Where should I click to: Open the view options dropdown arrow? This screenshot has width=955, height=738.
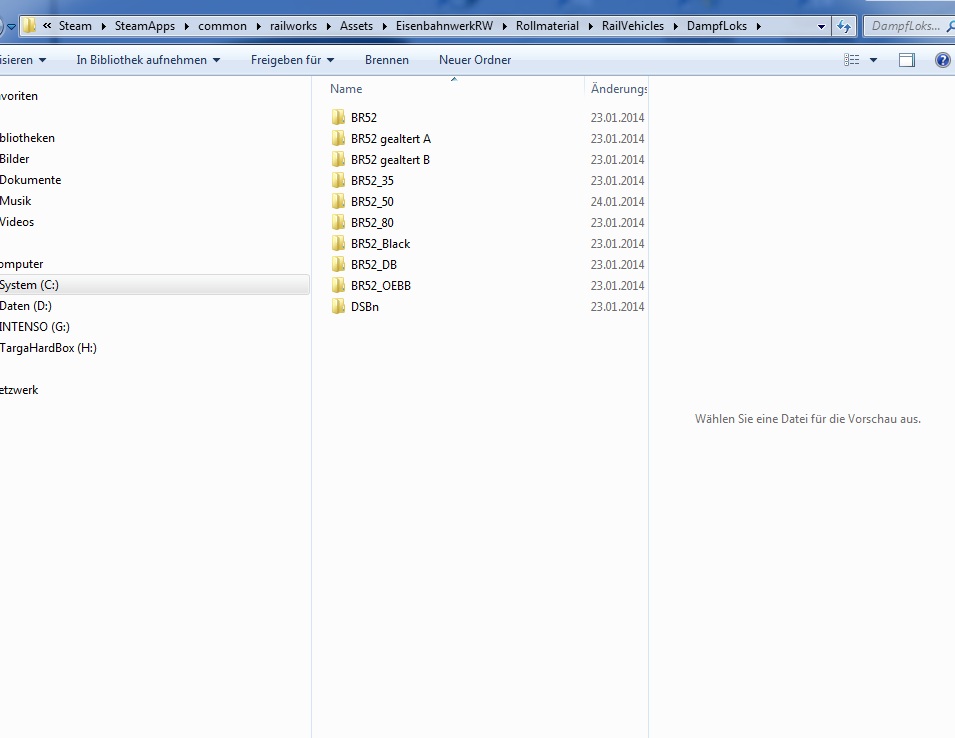point(873,60)
